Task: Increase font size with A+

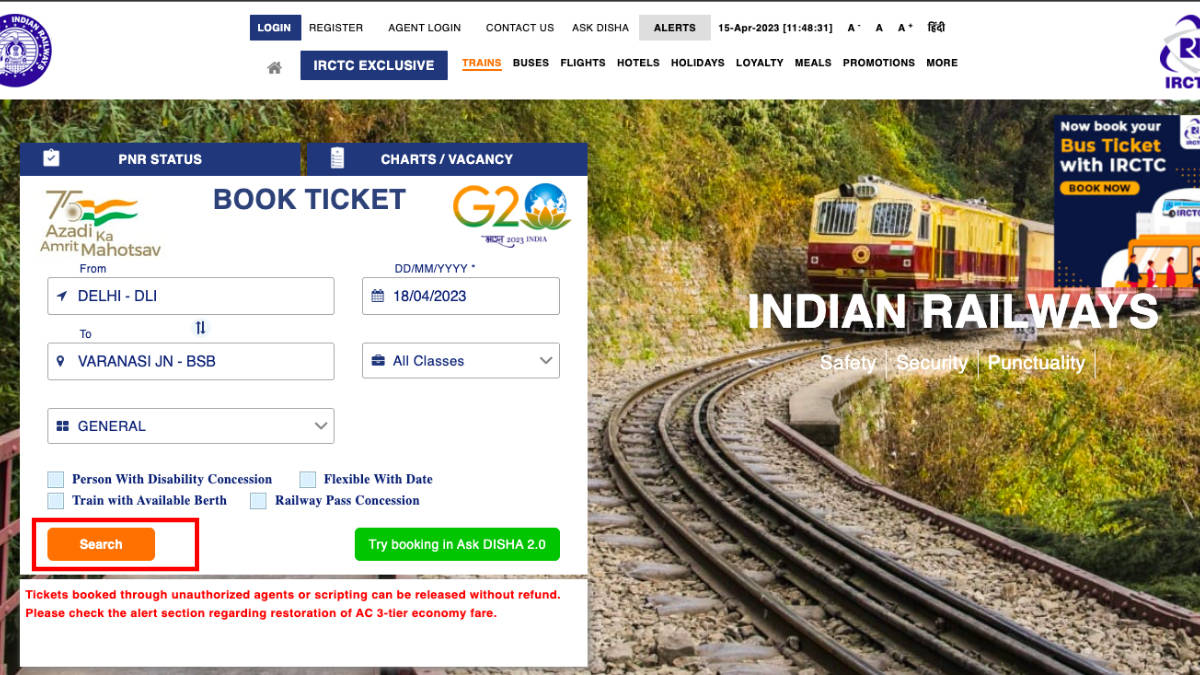Action: tap(905, 28)
